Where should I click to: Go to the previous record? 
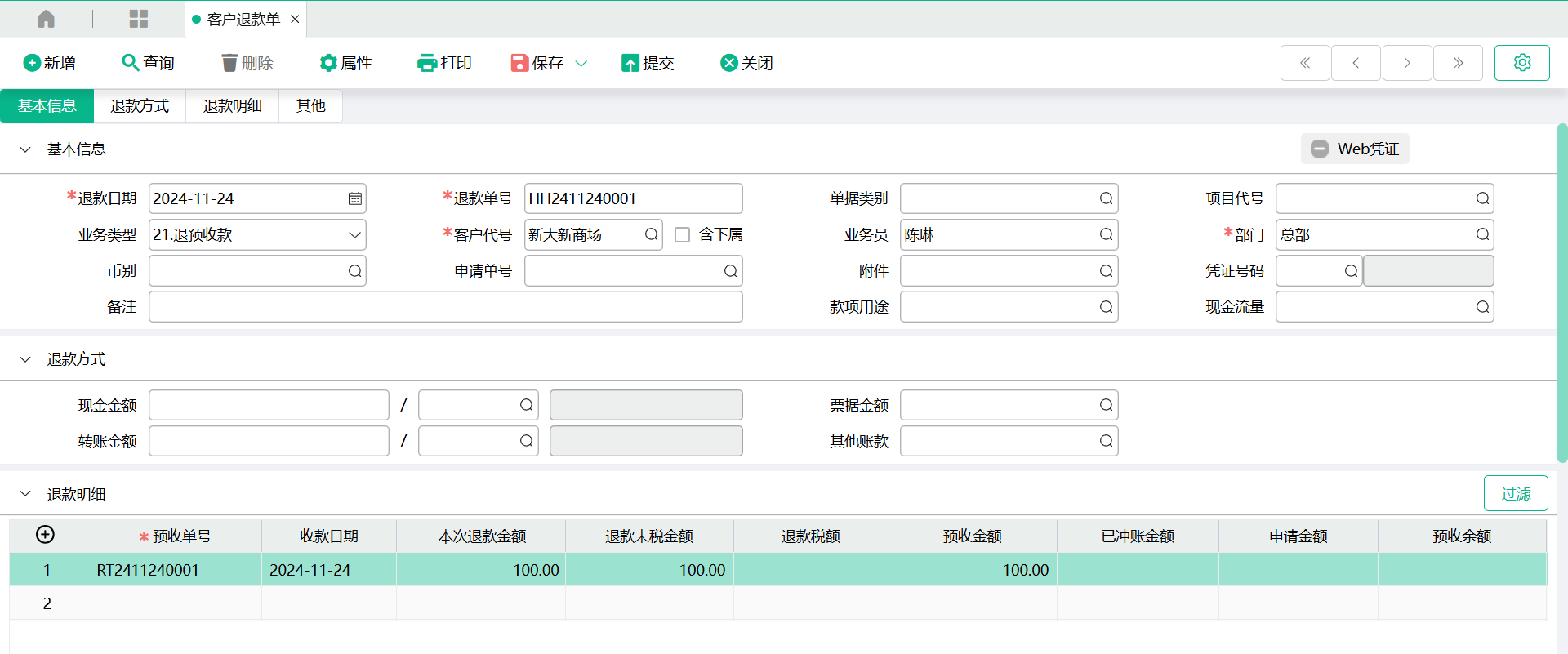click(1356, 63)
